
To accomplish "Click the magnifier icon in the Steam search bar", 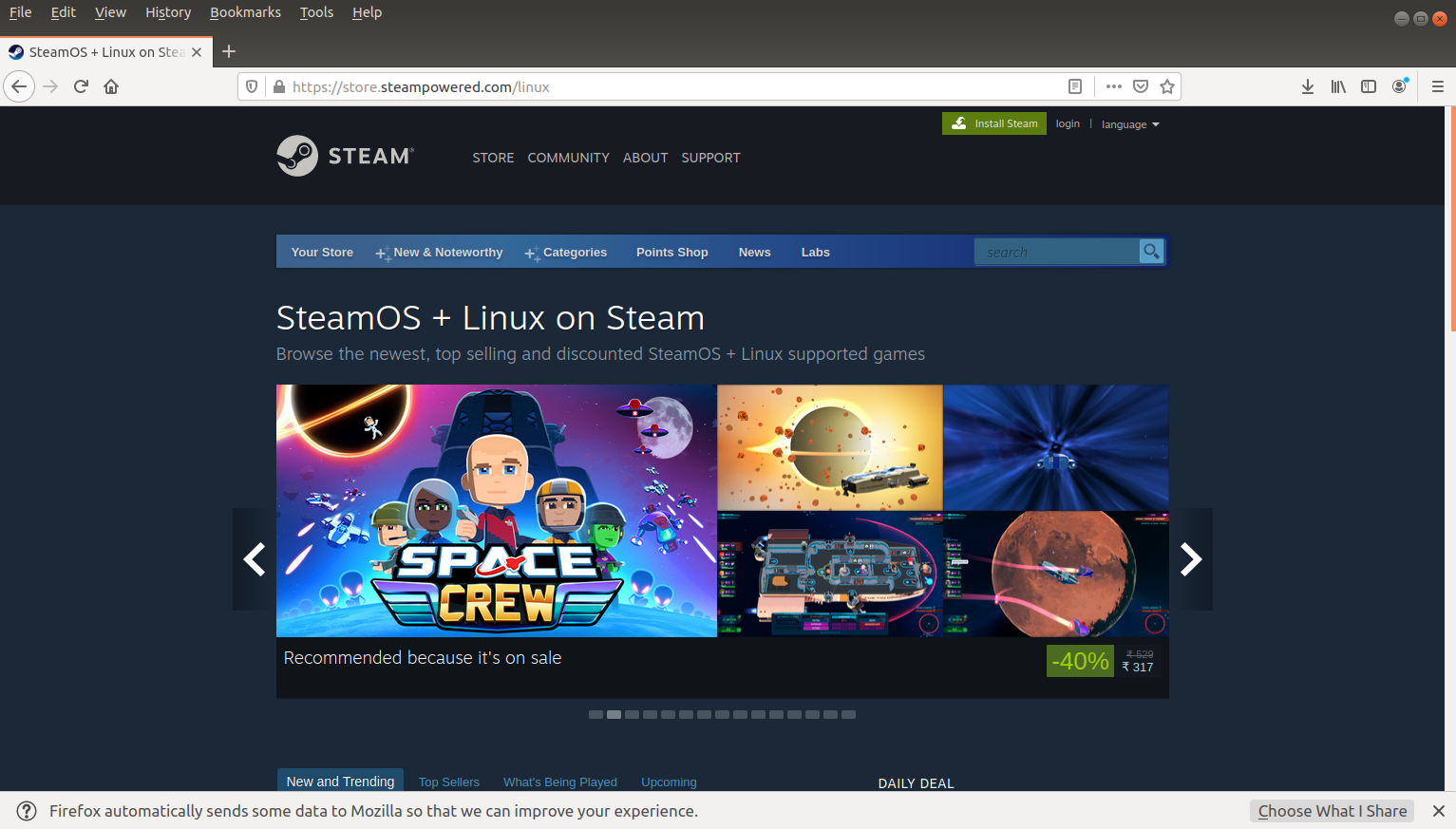I will tap(1150, 252).
